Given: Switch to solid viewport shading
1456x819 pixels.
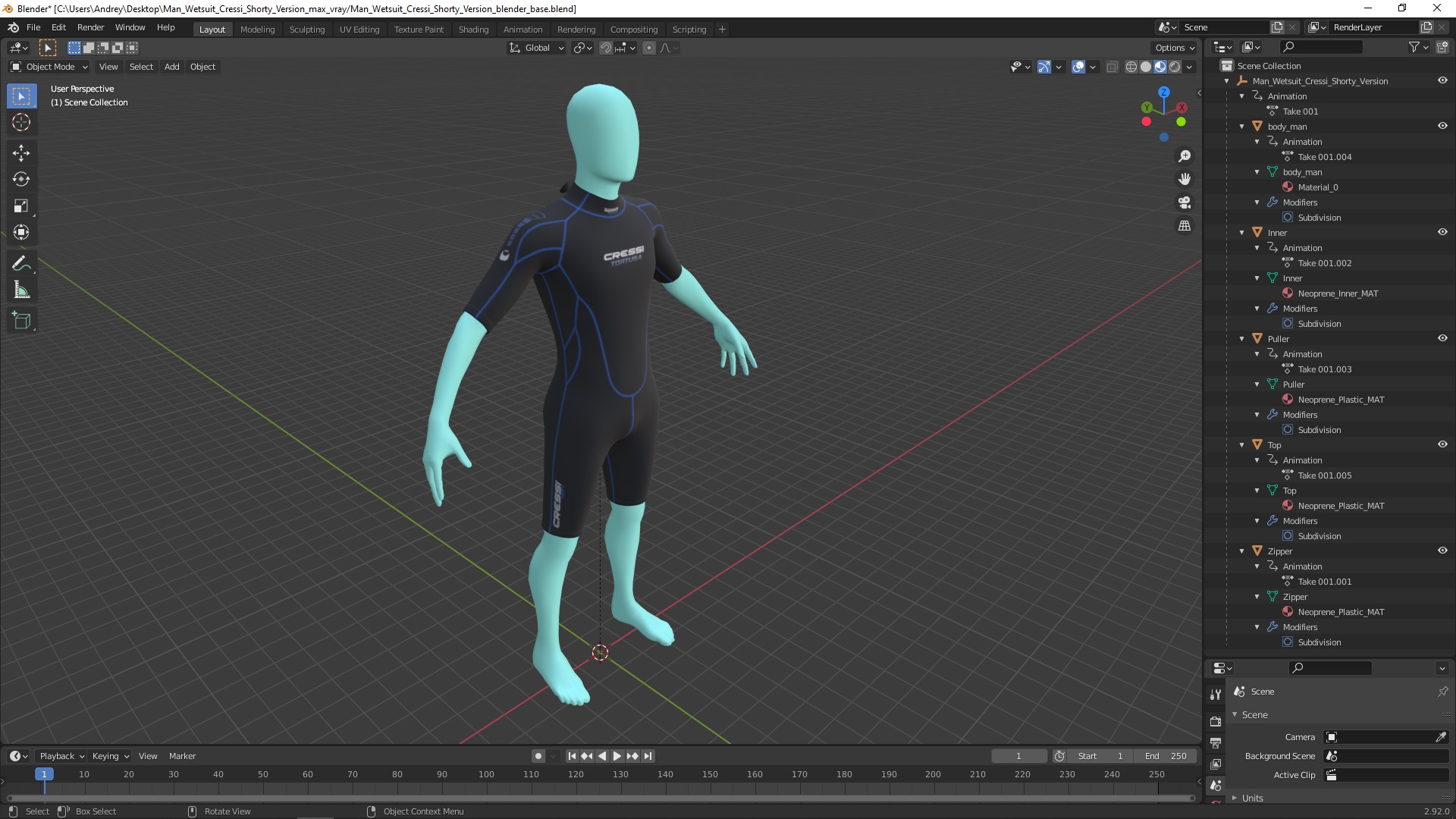Looking at the screenshot, I should pyautogui.click(x=1146, y=67).
